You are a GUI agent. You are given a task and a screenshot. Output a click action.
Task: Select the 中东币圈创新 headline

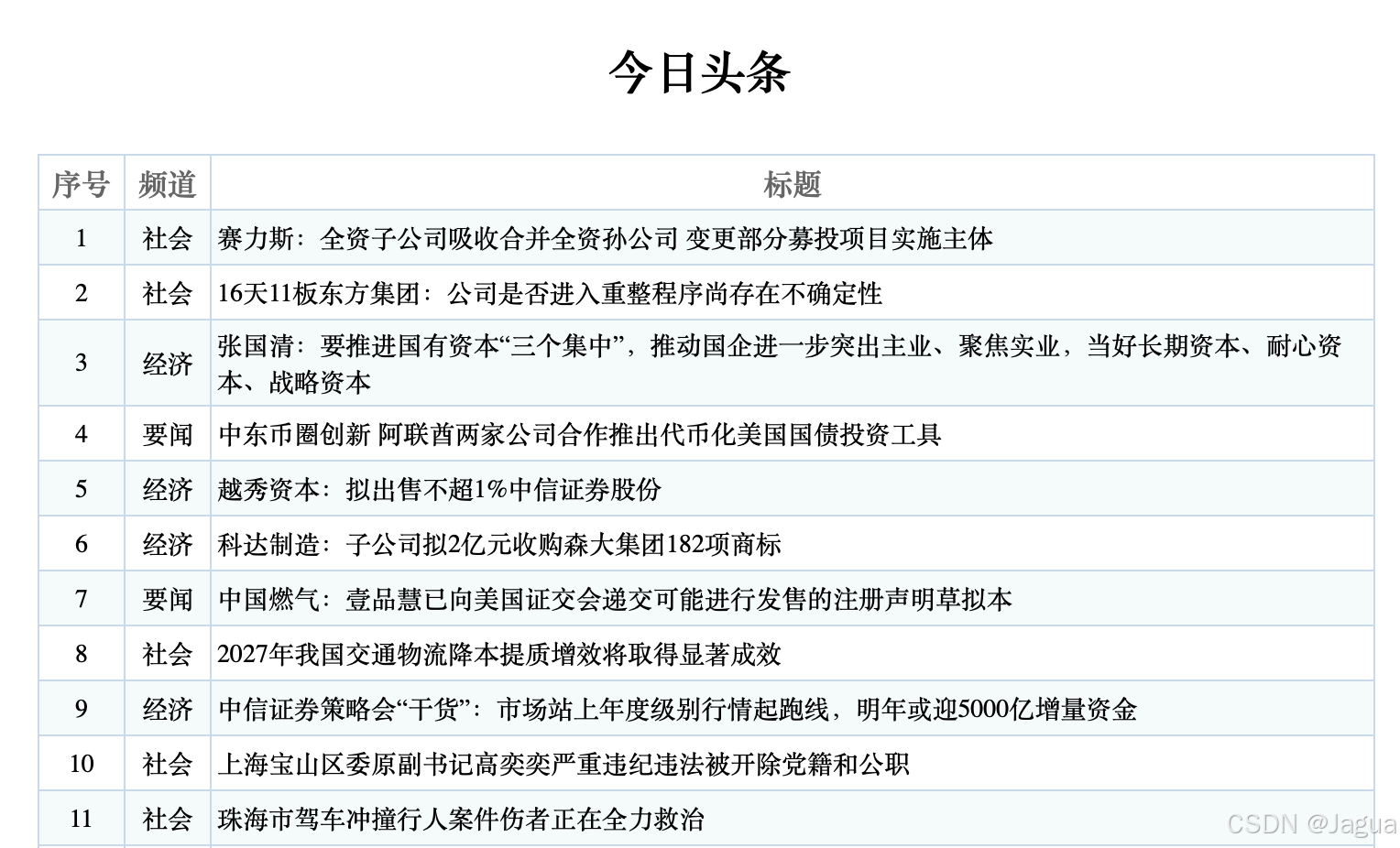point(580,435)
